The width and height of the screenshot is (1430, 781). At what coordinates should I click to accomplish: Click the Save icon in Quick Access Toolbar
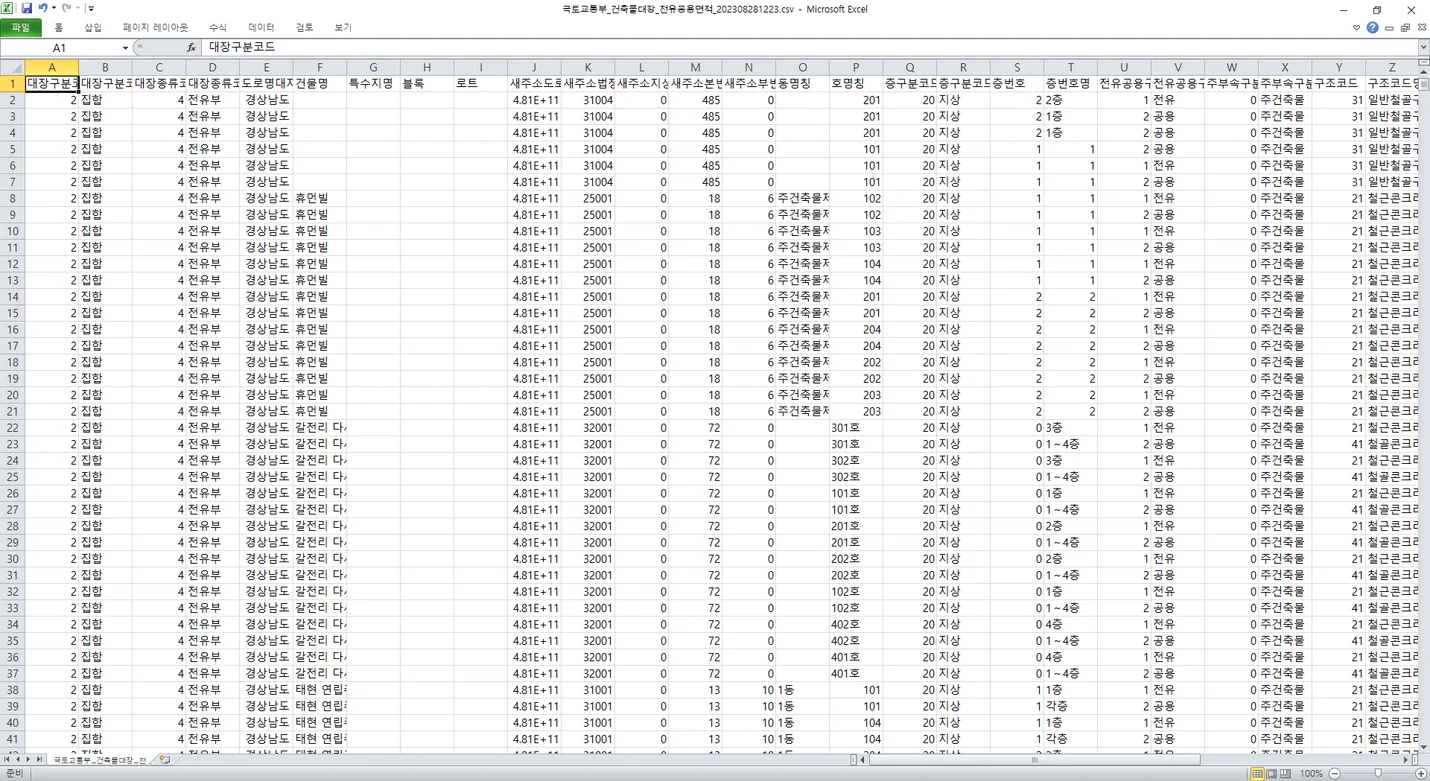[27, 8]
